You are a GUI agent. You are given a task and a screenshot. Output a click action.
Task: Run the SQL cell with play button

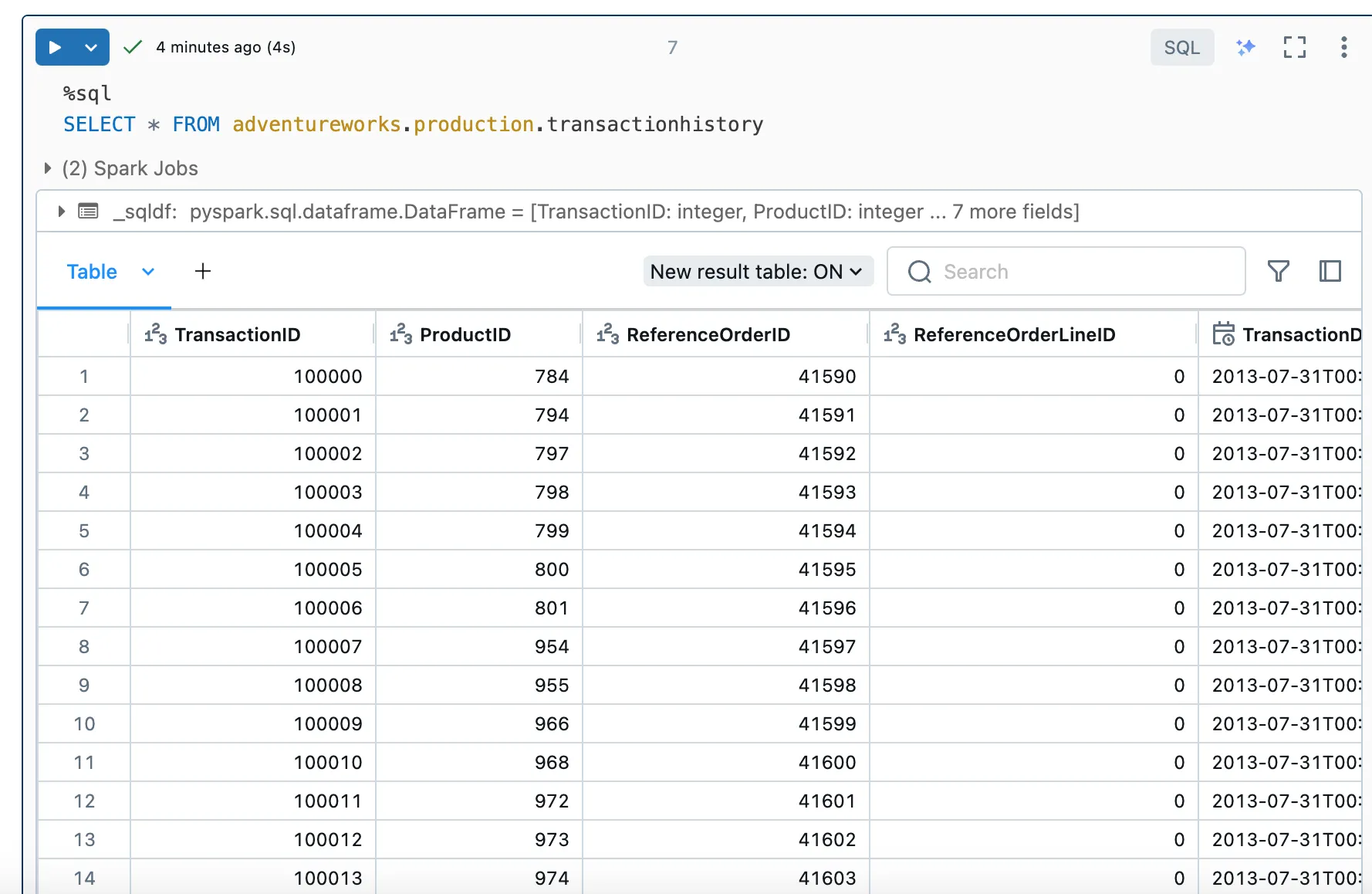click(x=55, y=48)
